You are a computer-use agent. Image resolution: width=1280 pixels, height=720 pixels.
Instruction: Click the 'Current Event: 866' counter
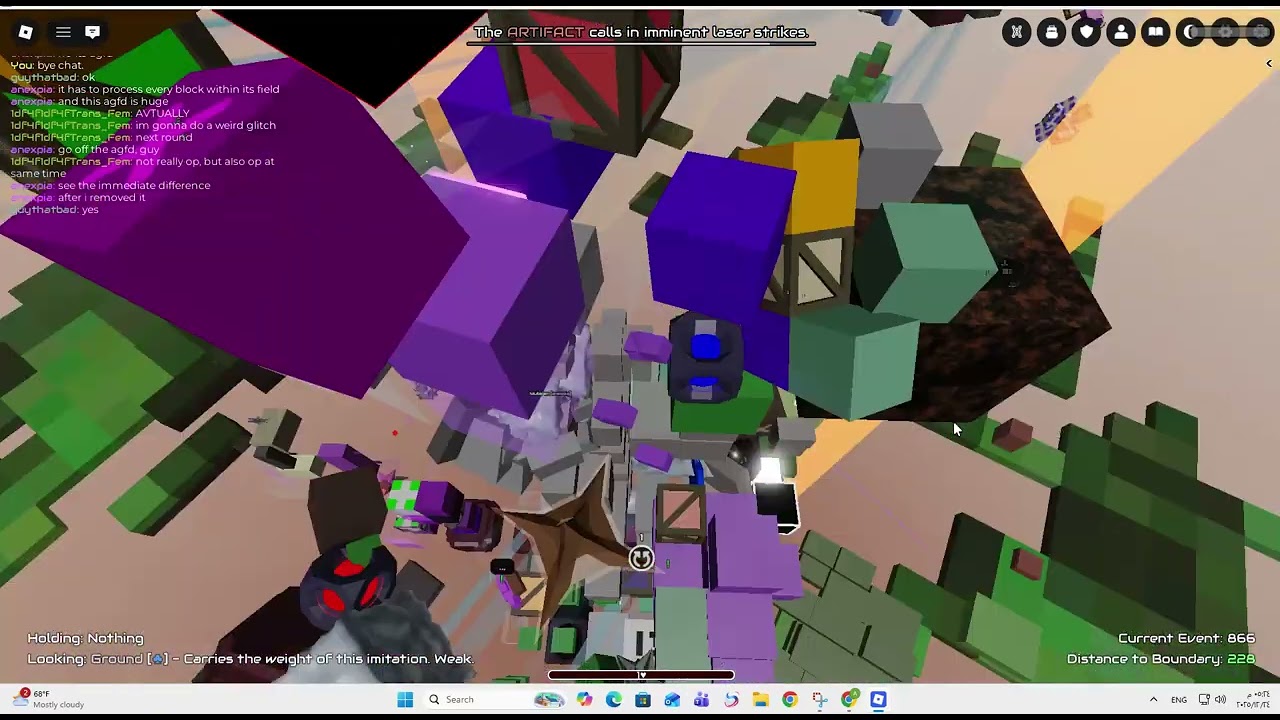(1186, 638)
